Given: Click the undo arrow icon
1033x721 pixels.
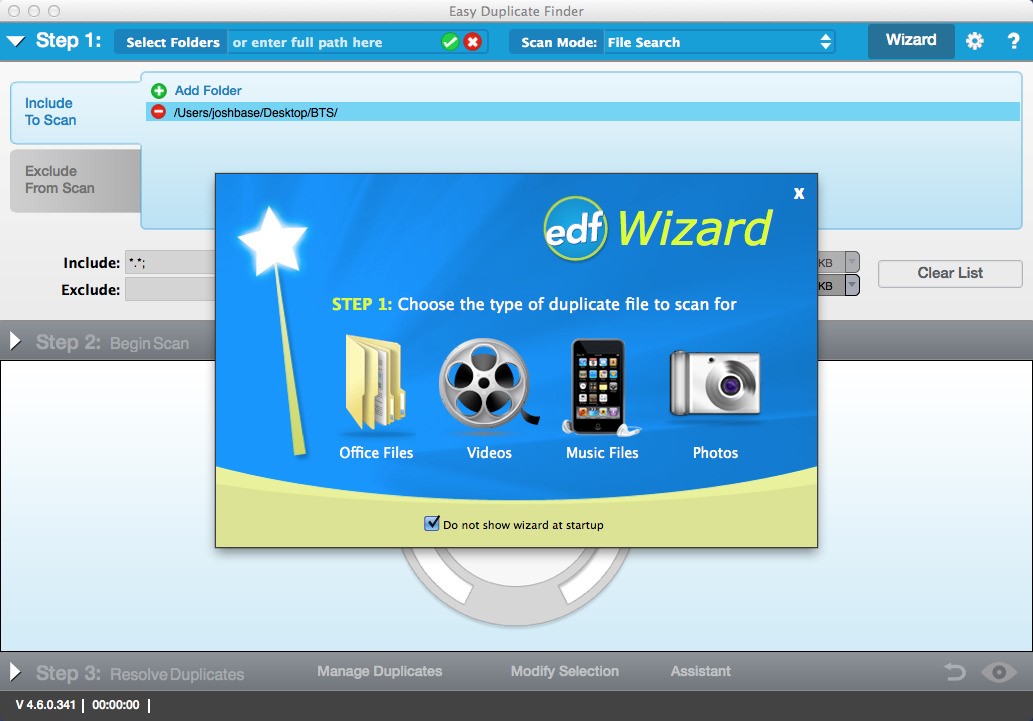Looking at the screenshot, I should click(955, 672).
